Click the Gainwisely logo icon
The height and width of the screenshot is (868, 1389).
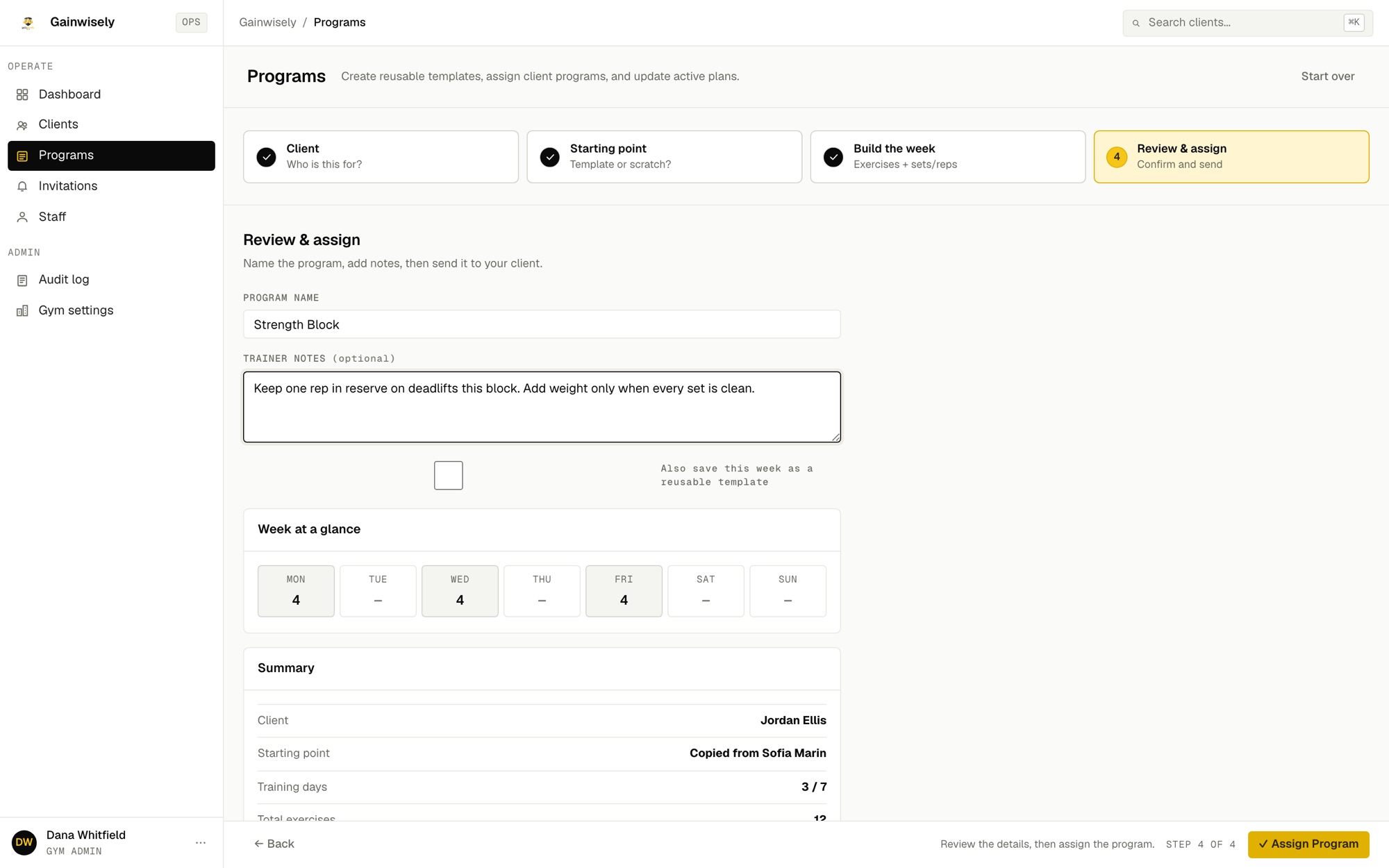click(x=28, y=22)
